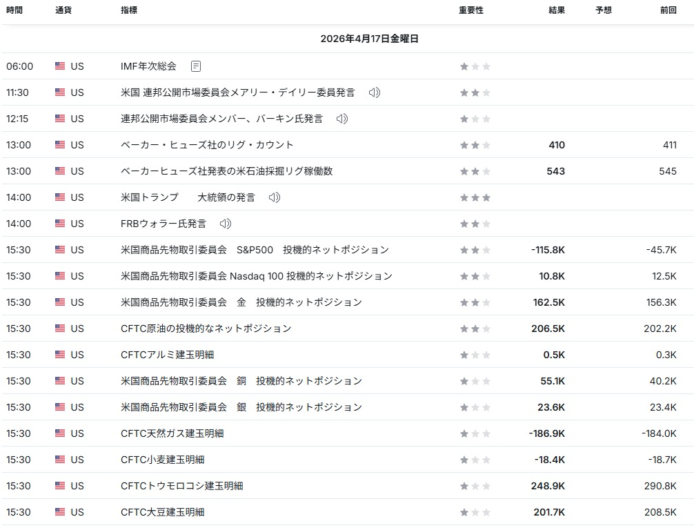Click the 206.5K result for CFTC原油
Screen dimensions: 694x528
pos(548,328)
